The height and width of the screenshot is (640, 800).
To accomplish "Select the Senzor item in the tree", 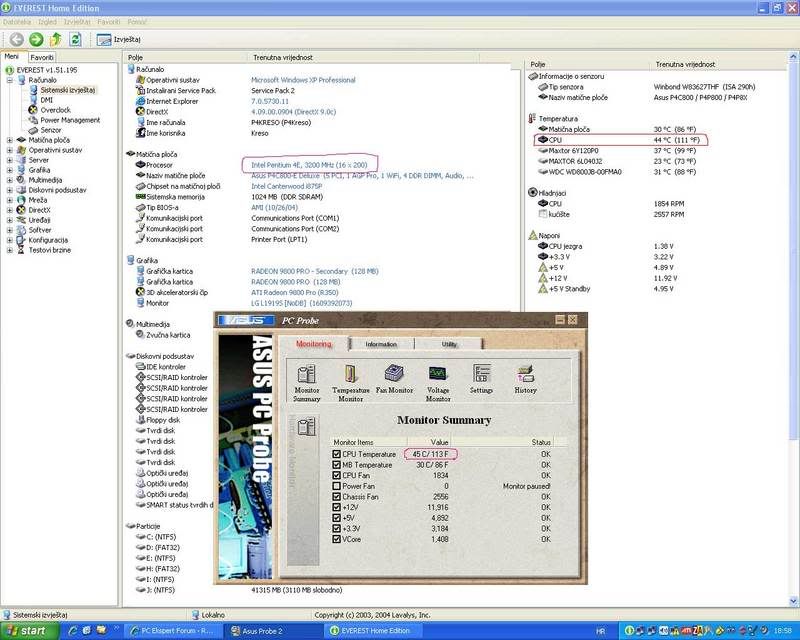I will point(51,130).
